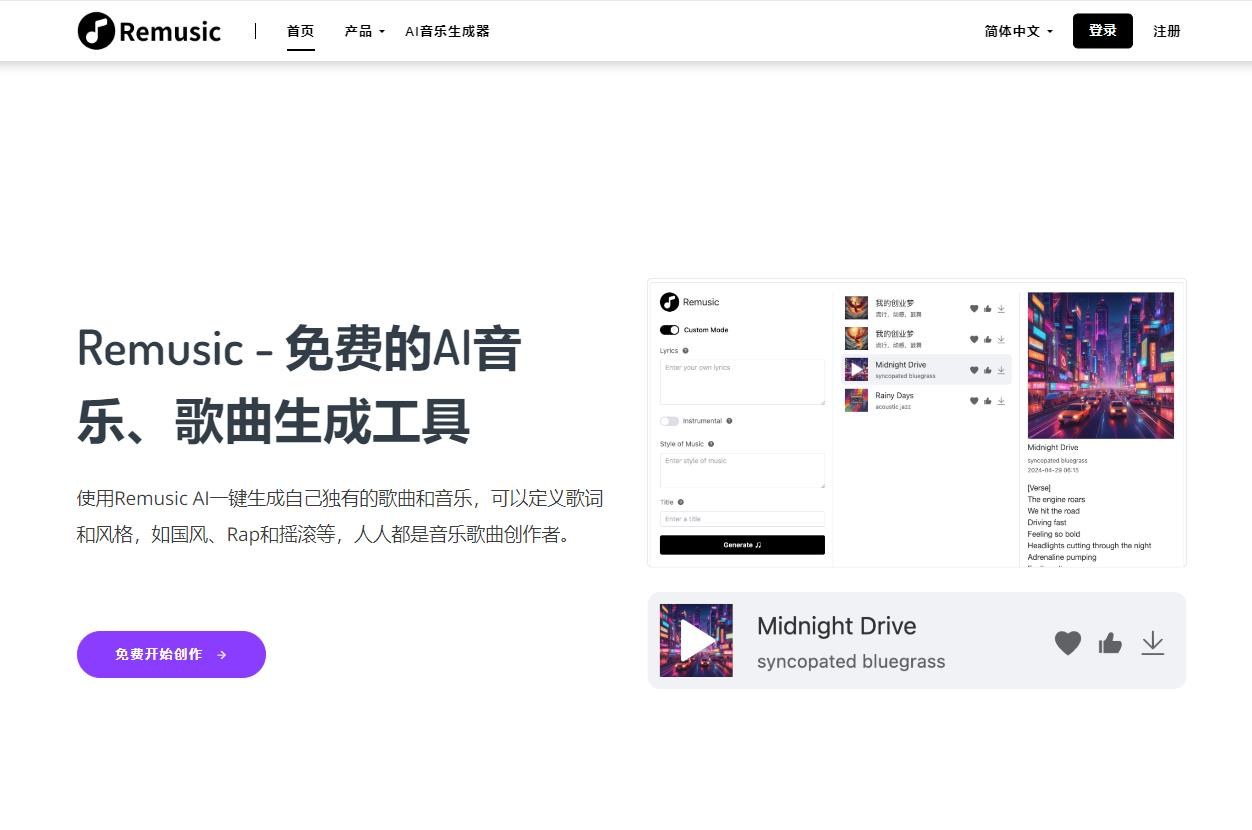The height and width of the screenshot is (830, 1252).
Task: Thumbs-up the Rainy Days list row
Action: click(x=988, y=401)
